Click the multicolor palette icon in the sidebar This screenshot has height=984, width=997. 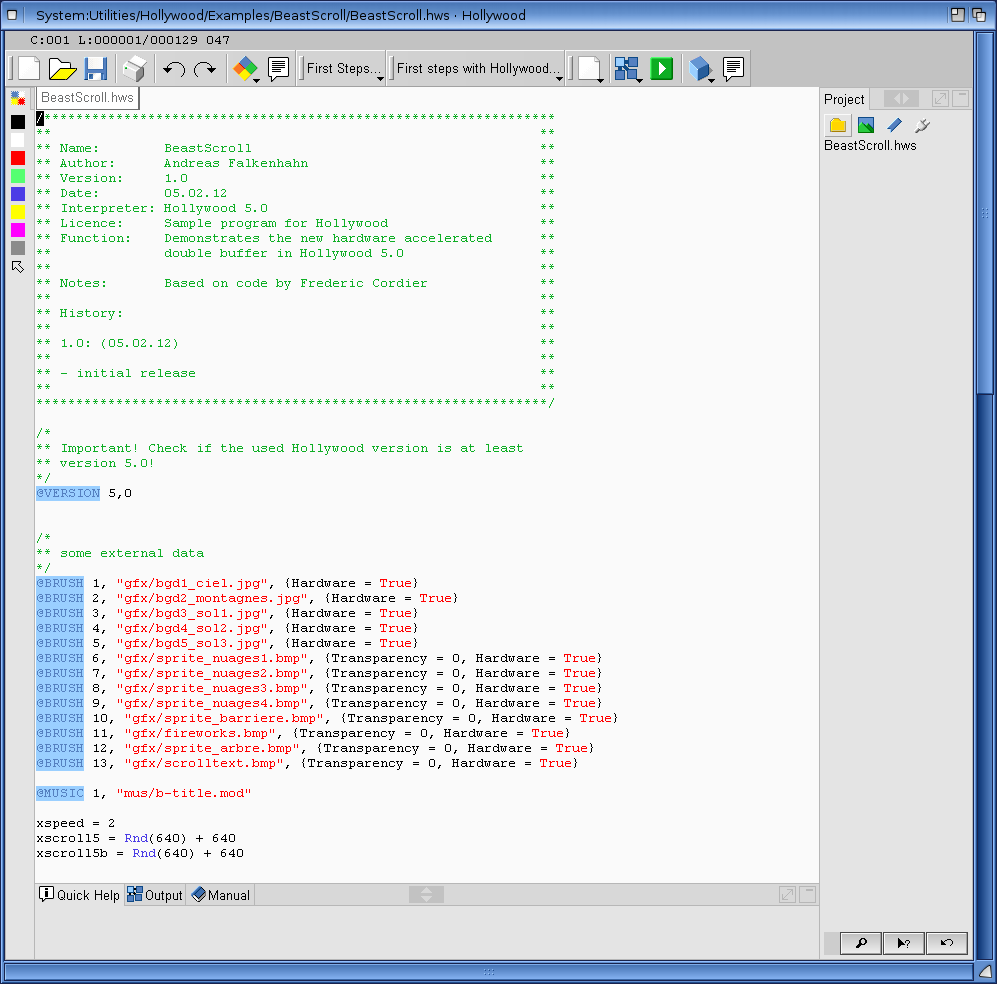pyautogui.click(x=18, y=98)
